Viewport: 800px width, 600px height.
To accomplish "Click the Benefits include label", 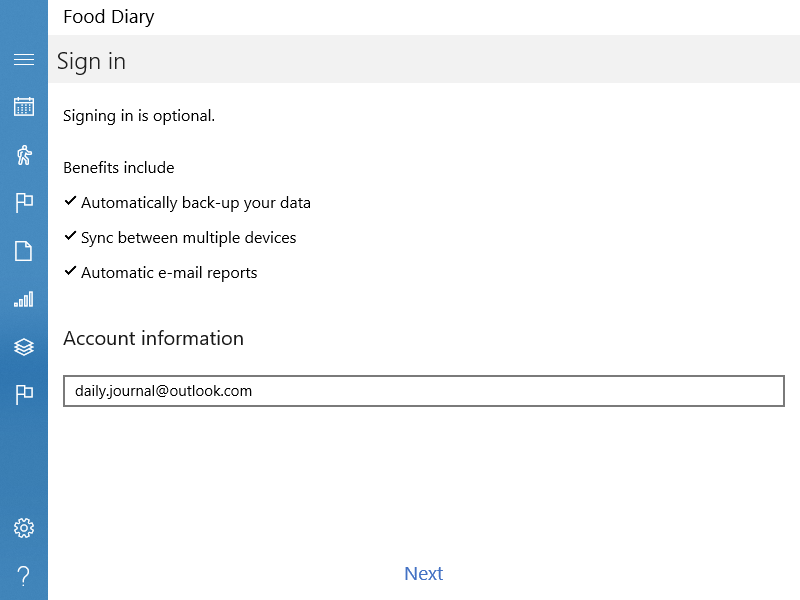I will (x=118, y=168).
